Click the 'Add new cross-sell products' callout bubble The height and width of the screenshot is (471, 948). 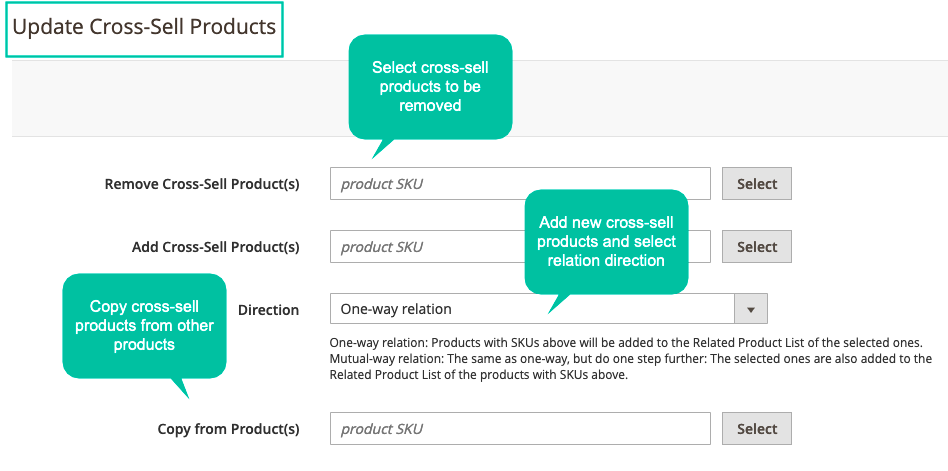click(606, 241)
